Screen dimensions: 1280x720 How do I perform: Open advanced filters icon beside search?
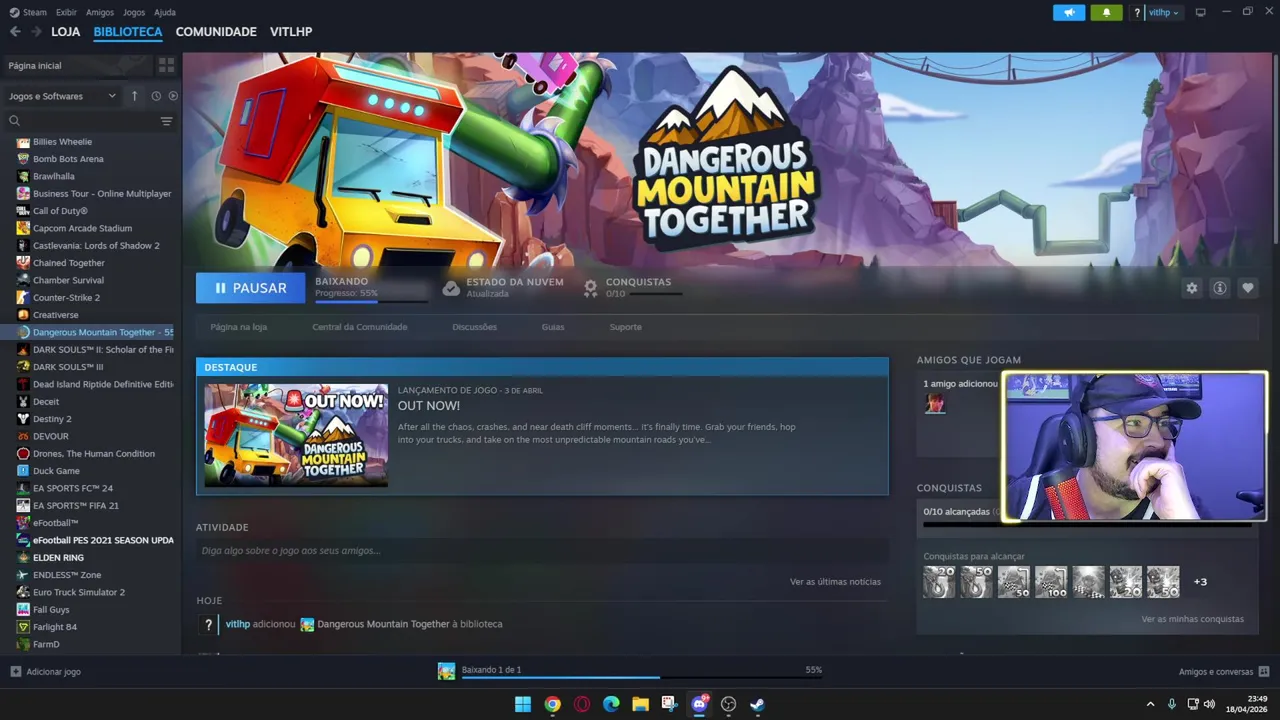click(x=166, y=121)
